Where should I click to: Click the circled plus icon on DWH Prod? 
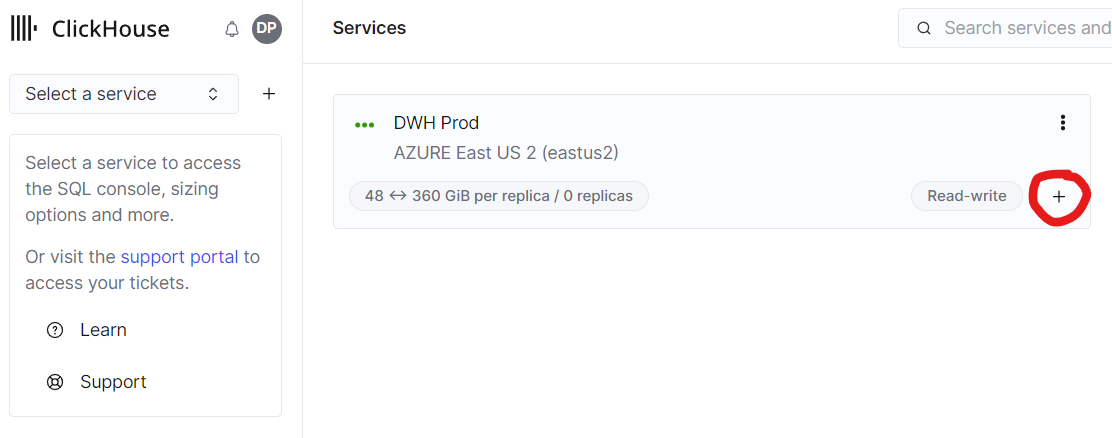click(1059, 197)
